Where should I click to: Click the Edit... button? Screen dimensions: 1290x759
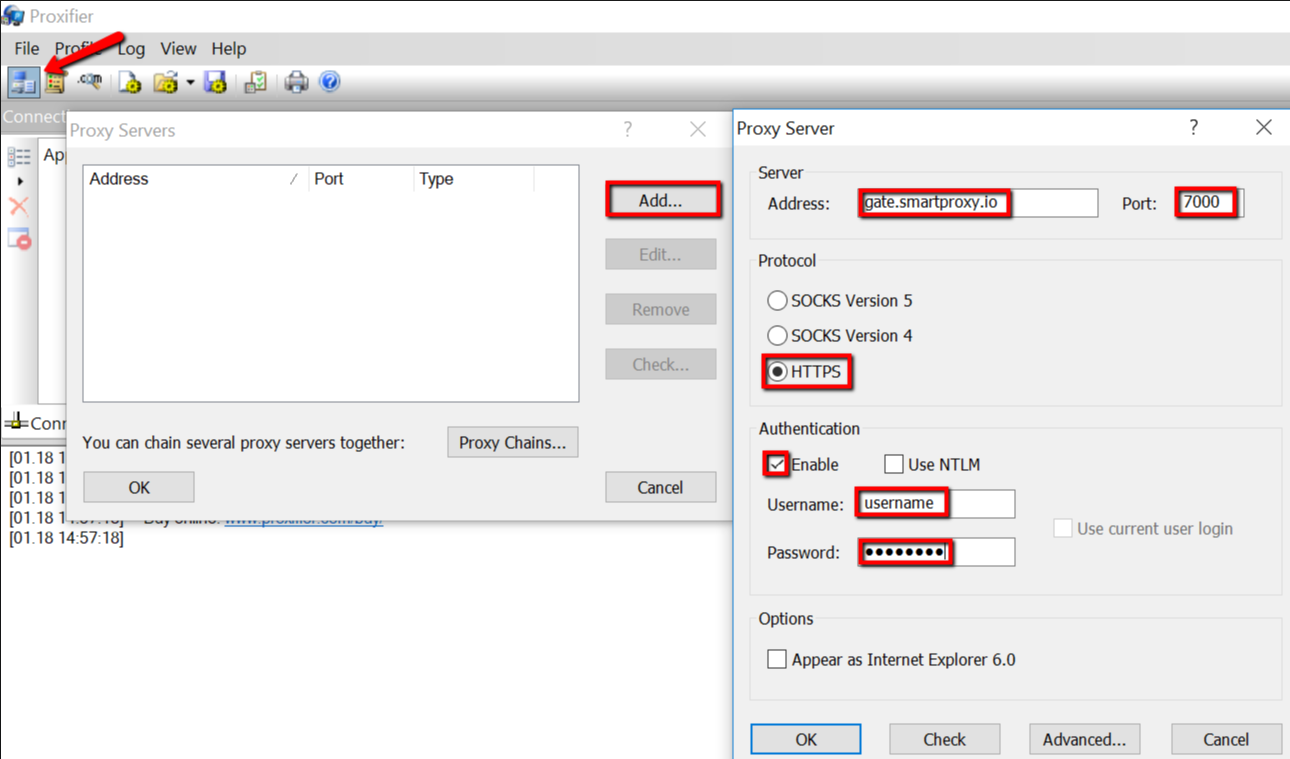pyautogui.click(x=661, y=254)
